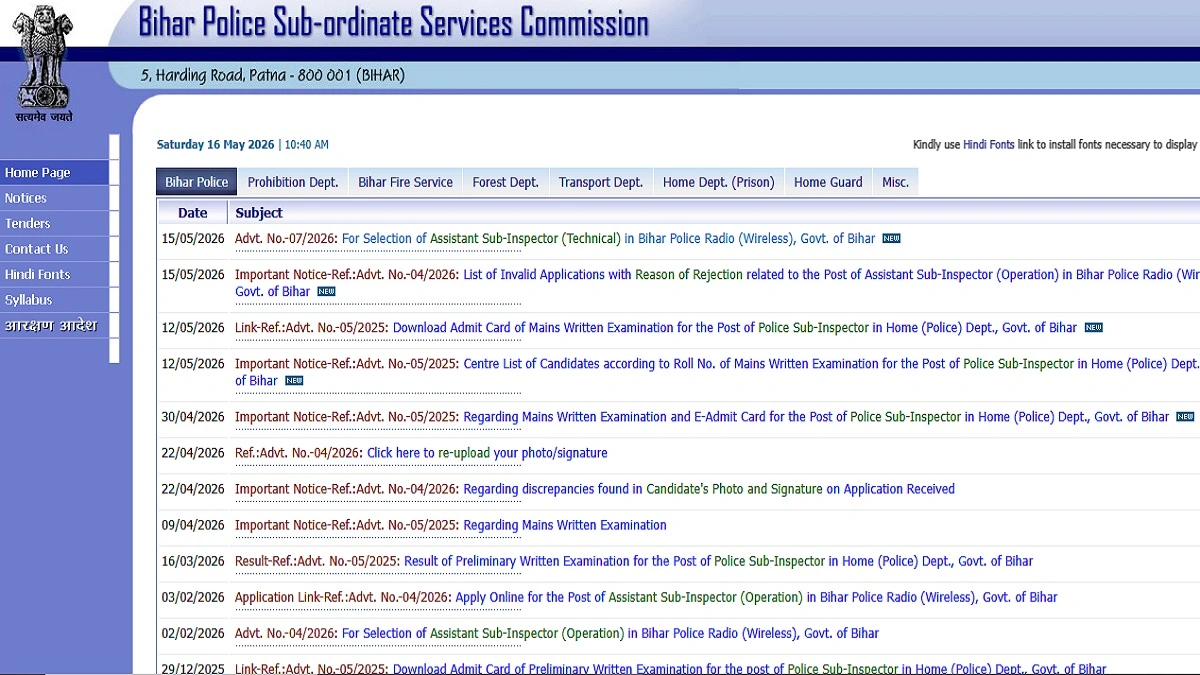Switch to Bihar Fire Service tab
The image size is (1200, 675).
tap(405, 182)
